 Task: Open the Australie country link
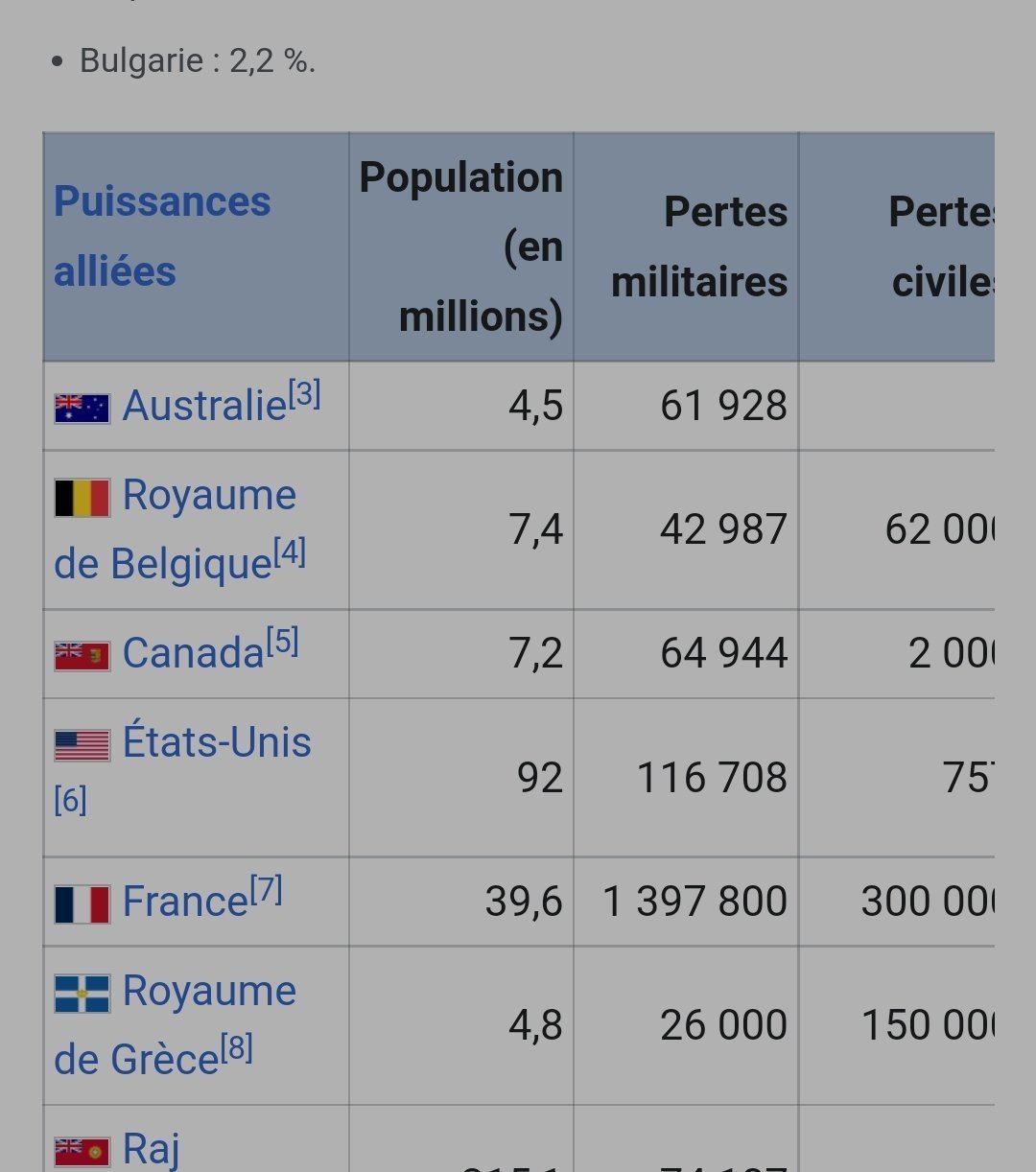tap(204, 406)
